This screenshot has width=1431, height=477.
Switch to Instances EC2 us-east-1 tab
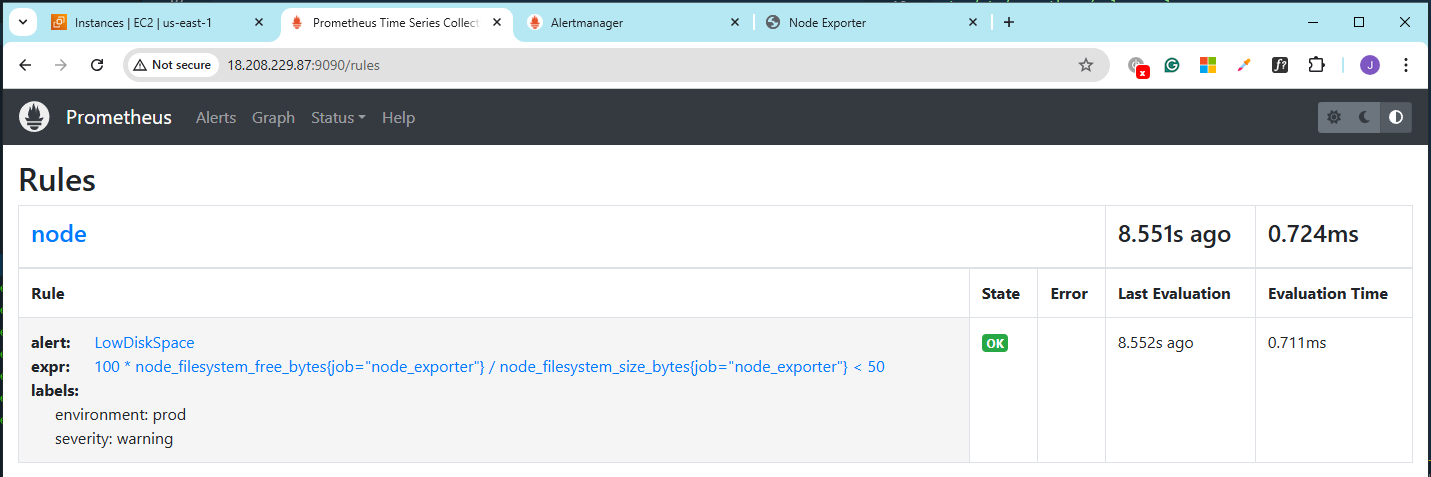[x=159, y=22]
